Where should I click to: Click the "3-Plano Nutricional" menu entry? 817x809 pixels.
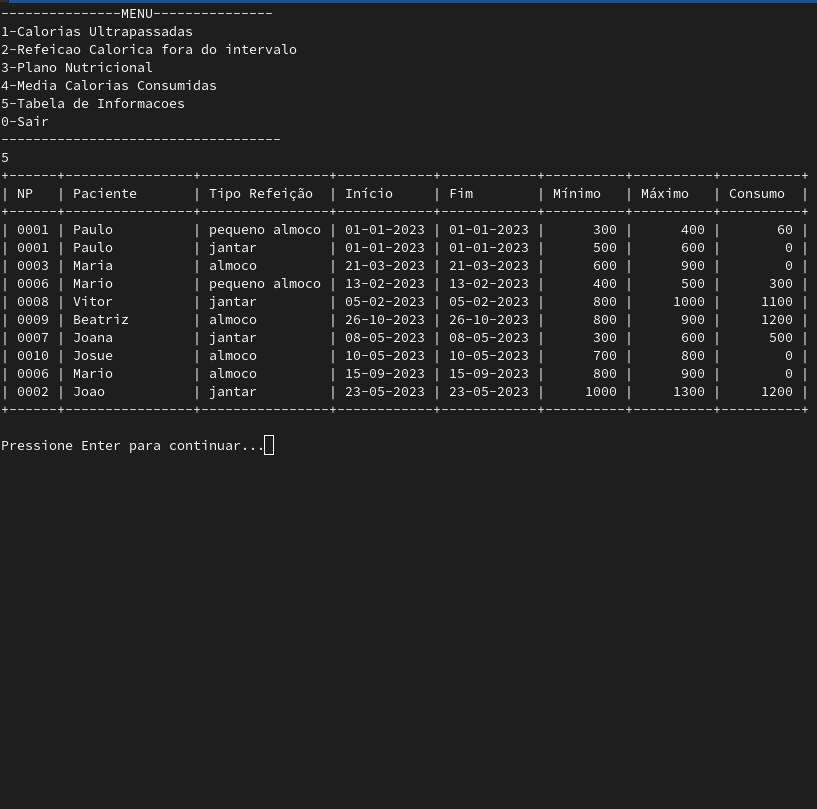click(x=77, y=68)
